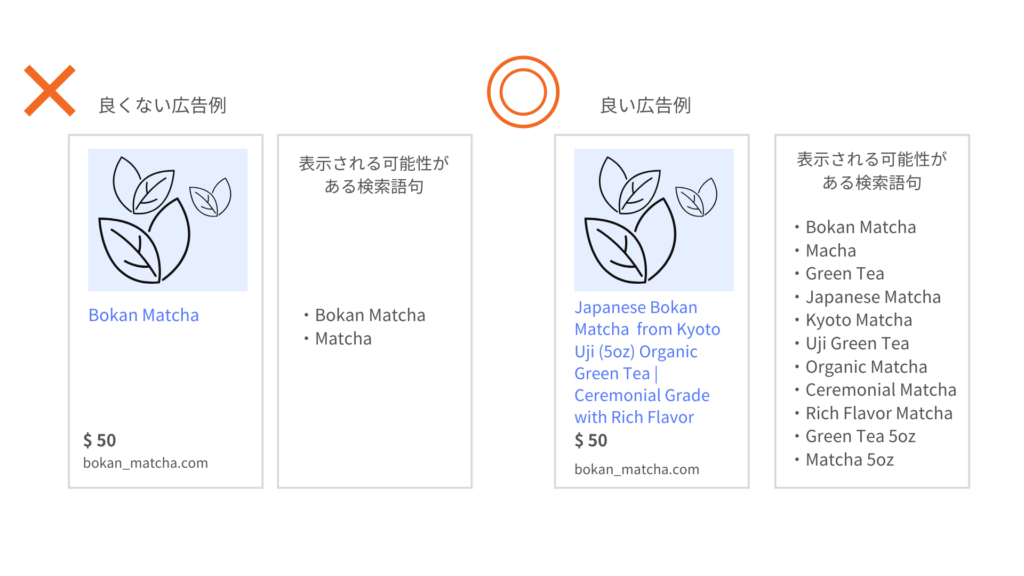This screenshot has height=576, width=1024.
Task: Select the Macha search term
Action: point(830,251)
